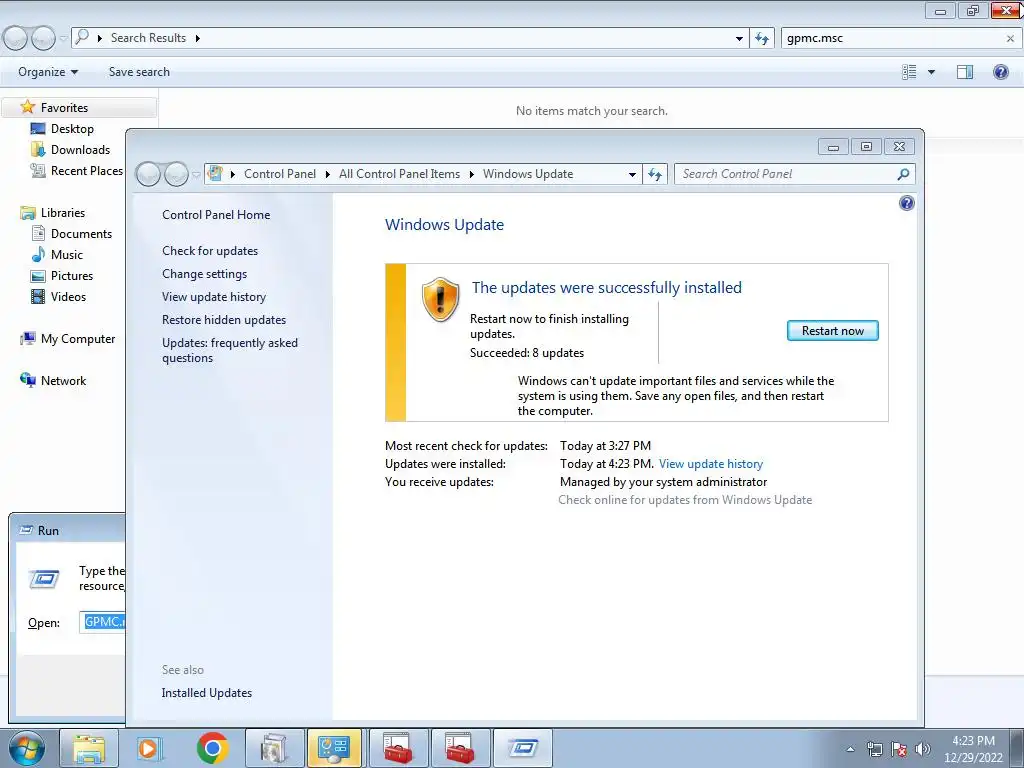Open File Explorer from taskbar
The height and width of the screenshot is (768, 1024).
click(x=89, y=748)
